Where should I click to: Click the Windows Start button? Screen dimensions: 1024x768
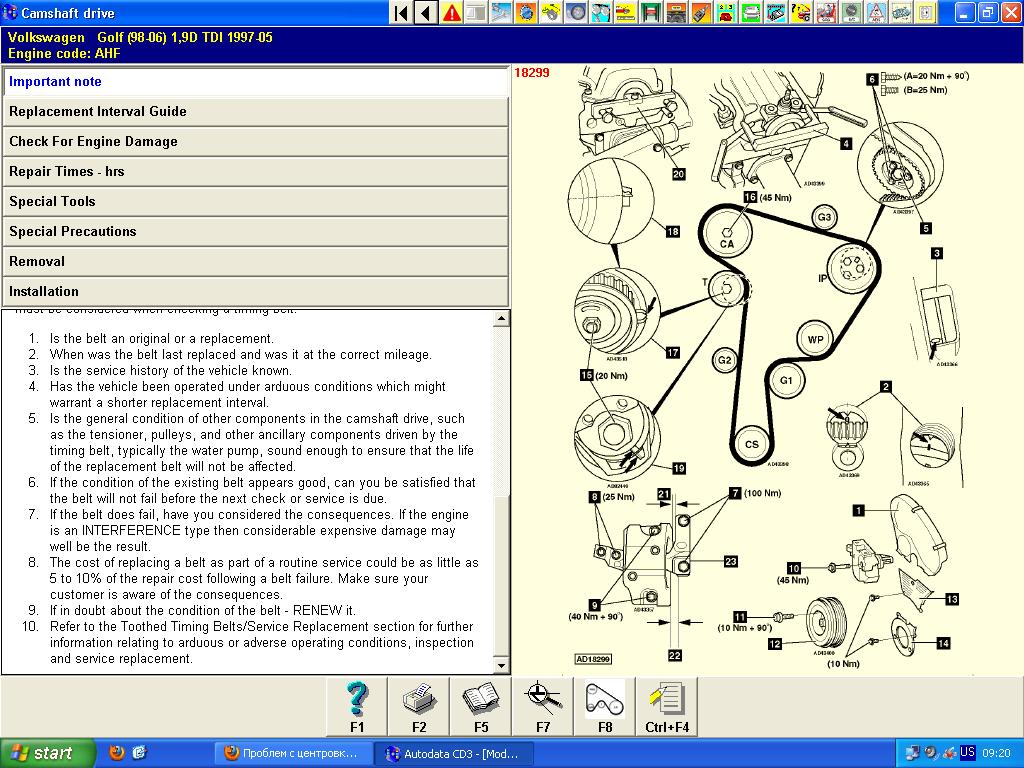click(x=47, y=753)
